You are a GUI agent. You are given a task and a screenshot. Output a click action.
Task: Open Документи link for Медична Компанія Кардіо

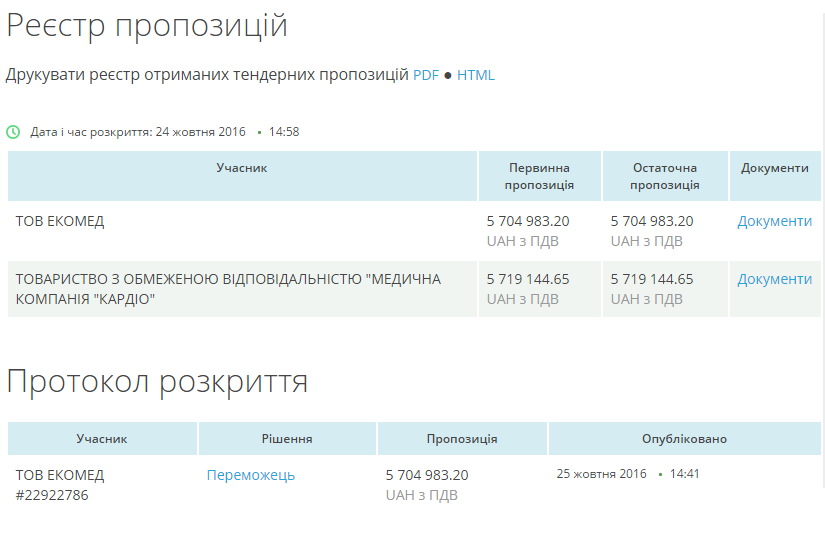(x=774, y=279)
